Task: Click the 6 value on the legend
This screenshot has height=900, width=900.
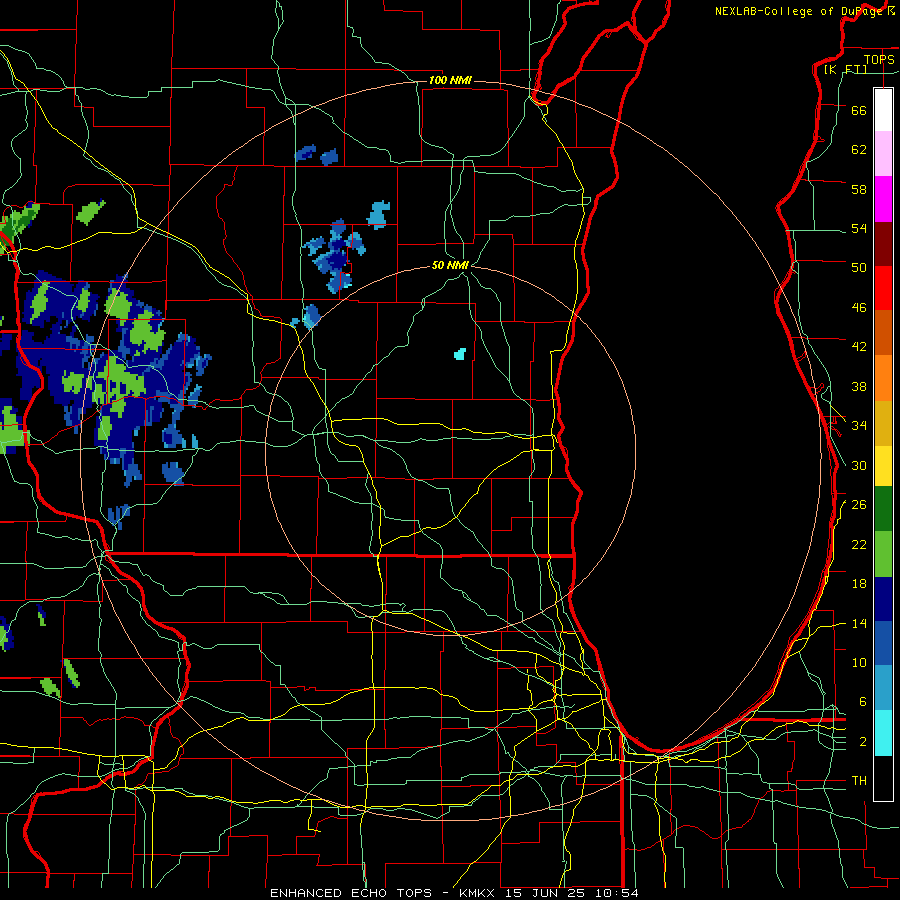Action: [862, 702]
